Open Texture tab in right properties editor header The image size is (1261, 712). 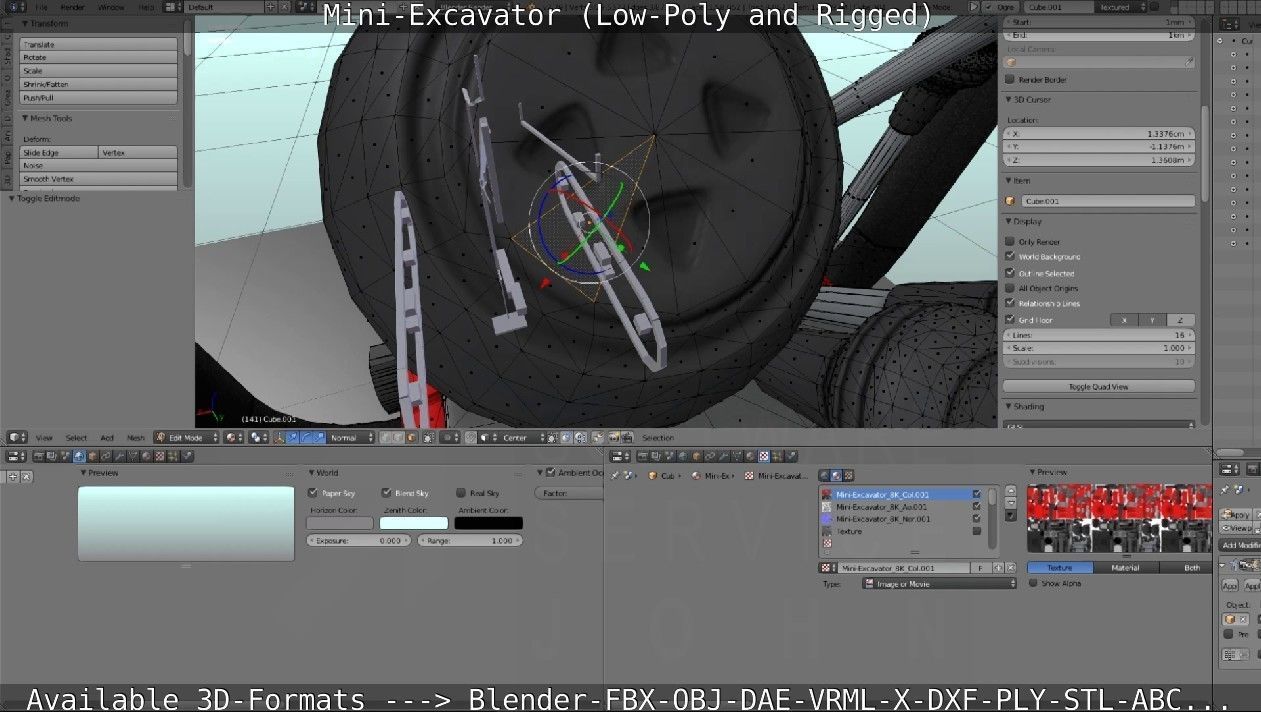tap(764, 456)
